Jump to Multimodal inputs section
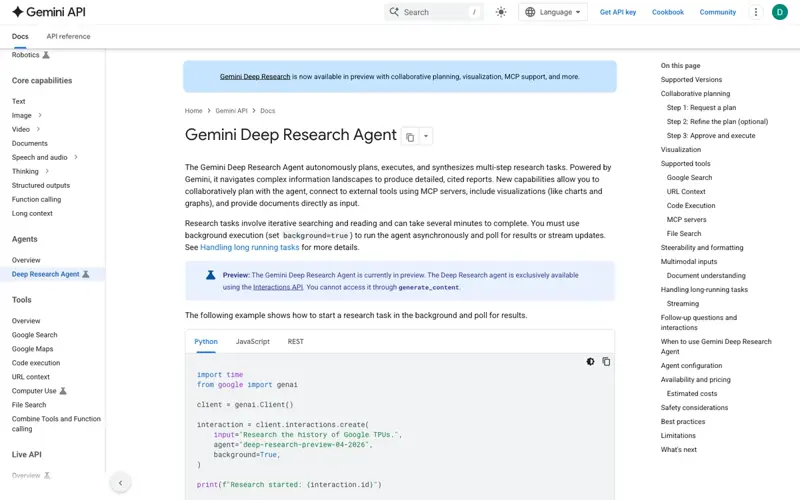The image size is (800, 500). (x=689, y=261)
